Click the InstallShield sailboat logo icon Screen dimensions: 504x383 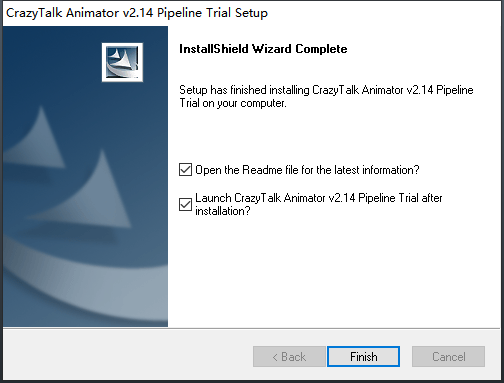point(122,62)
